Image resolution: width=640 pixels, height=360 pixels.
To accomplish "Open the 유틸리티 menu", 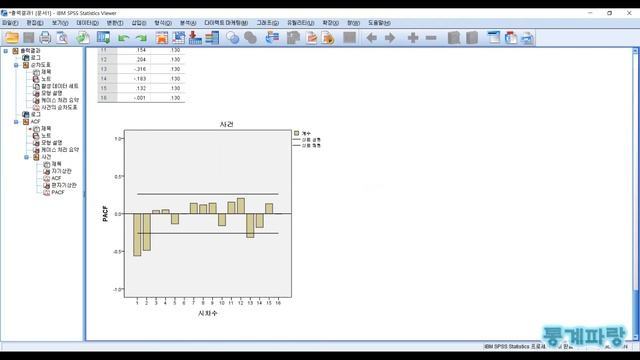I will click(x=300, y=23).
